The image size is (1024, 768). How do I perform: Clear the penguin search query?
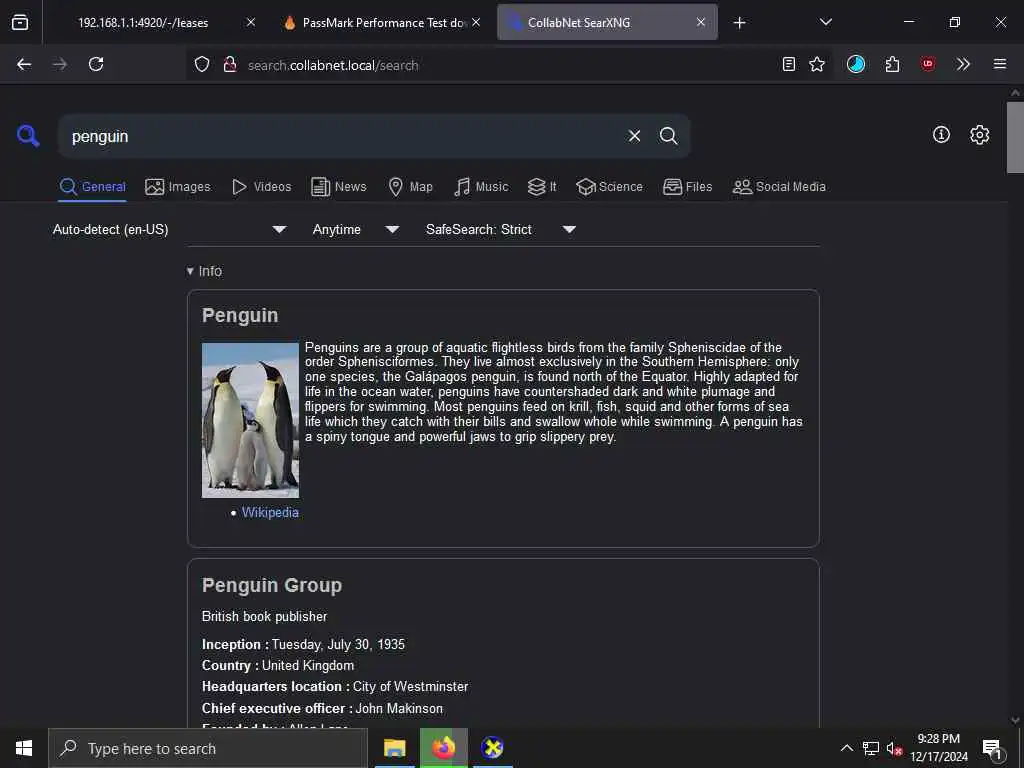[634, 136]
